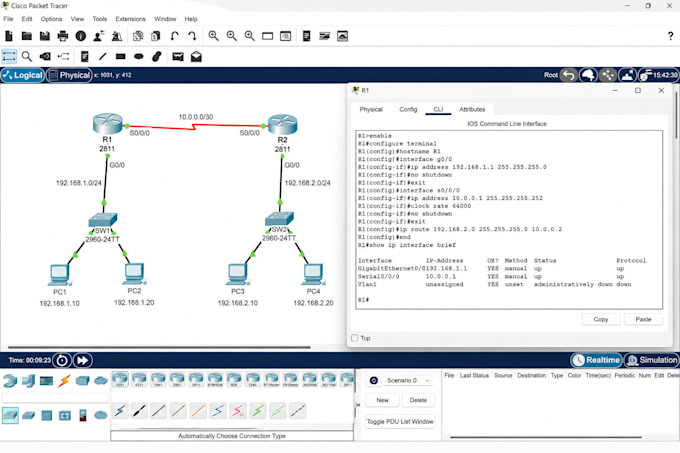Image resolution: width=680 pixels, height=453 pixels.
Task: Select the Draw Rectangle tool
Action: click(121, 56)
